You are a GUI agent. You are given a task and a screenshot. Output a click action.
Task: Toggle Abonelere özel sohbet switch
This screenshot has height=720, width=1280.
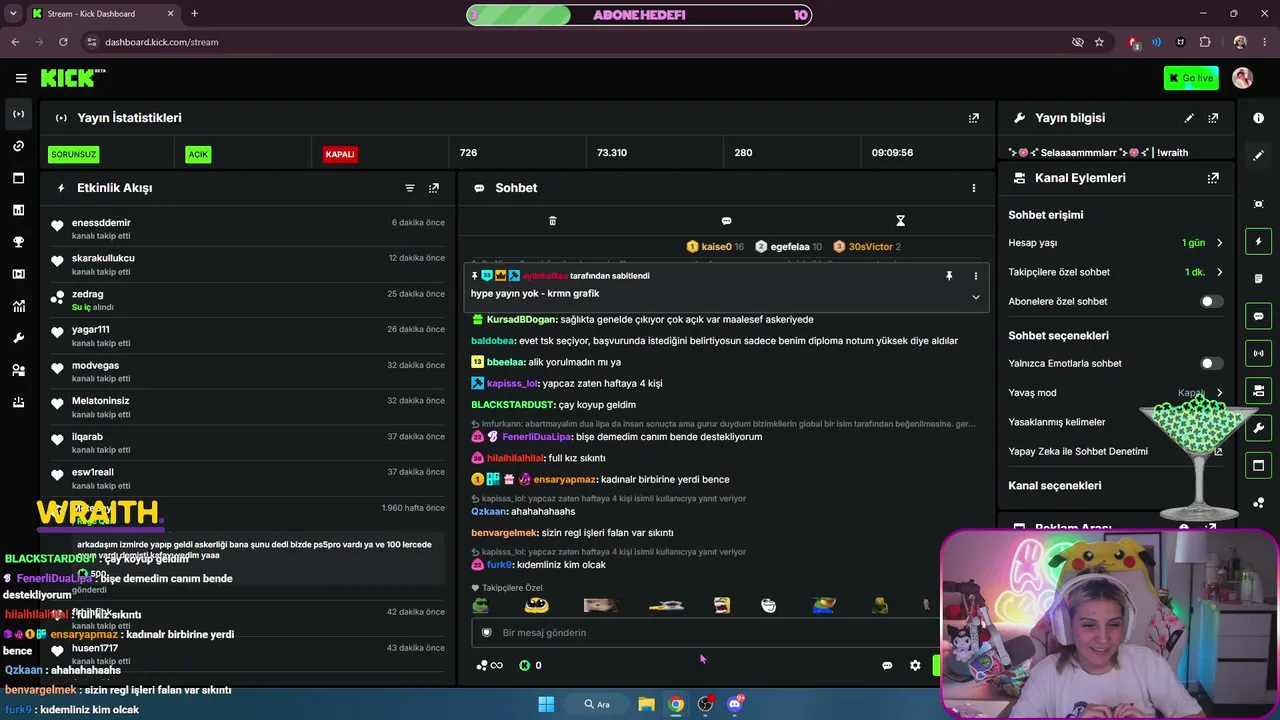[x=1211, y=301]
